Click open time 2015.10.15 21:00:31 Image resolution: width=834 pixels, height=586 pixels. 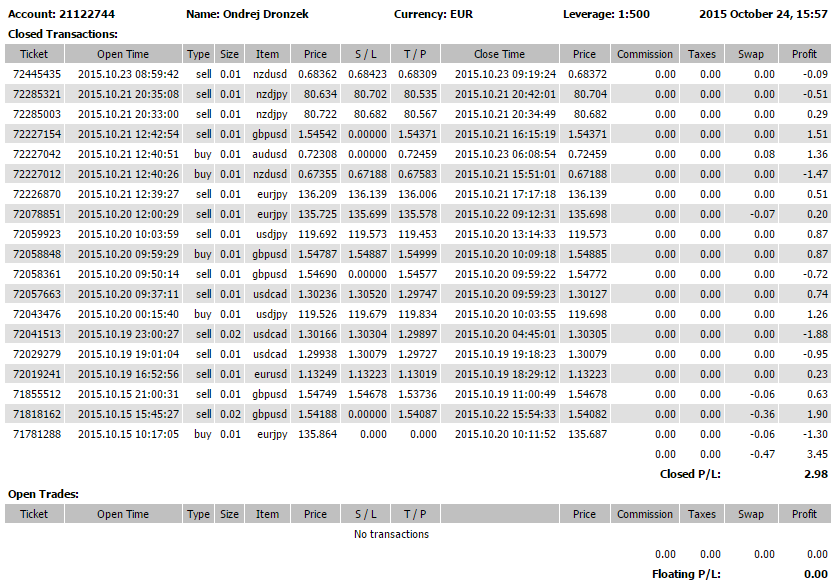[x=128, y=394]
